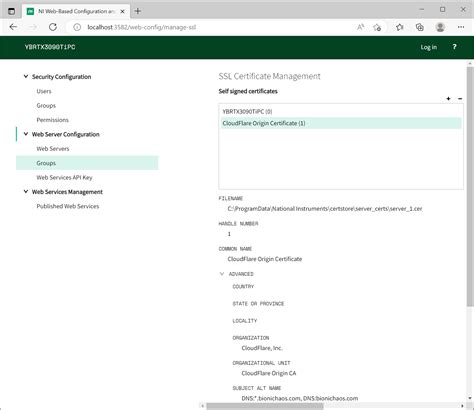Click the horizontal scrollbar right arrow
474x410 pixels.
point(462,406)
